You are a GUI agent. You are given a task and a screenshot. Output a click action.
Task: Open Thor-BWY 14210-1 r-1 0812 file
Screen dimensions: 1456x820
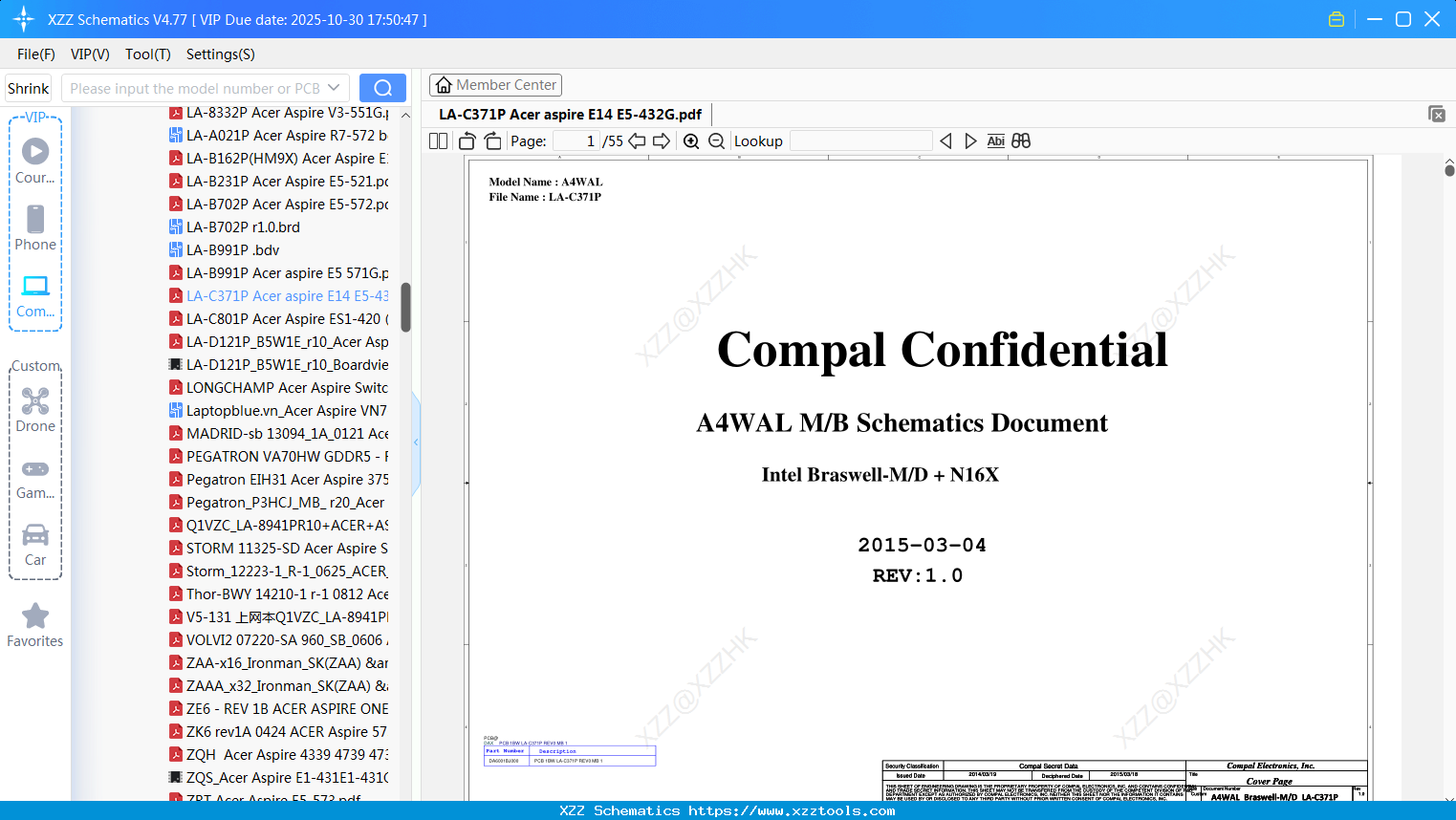click(278, 594)
